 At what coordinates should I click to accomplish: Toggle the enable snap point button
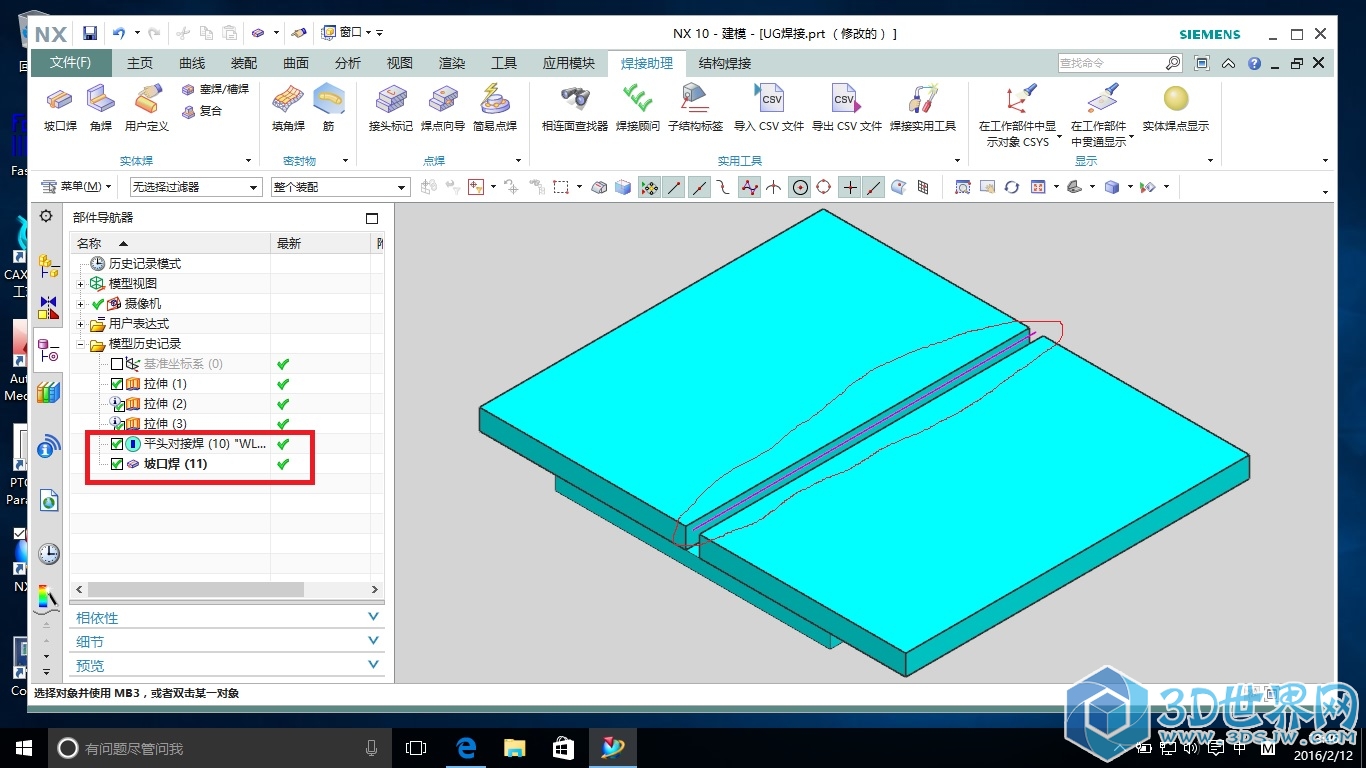649,187
